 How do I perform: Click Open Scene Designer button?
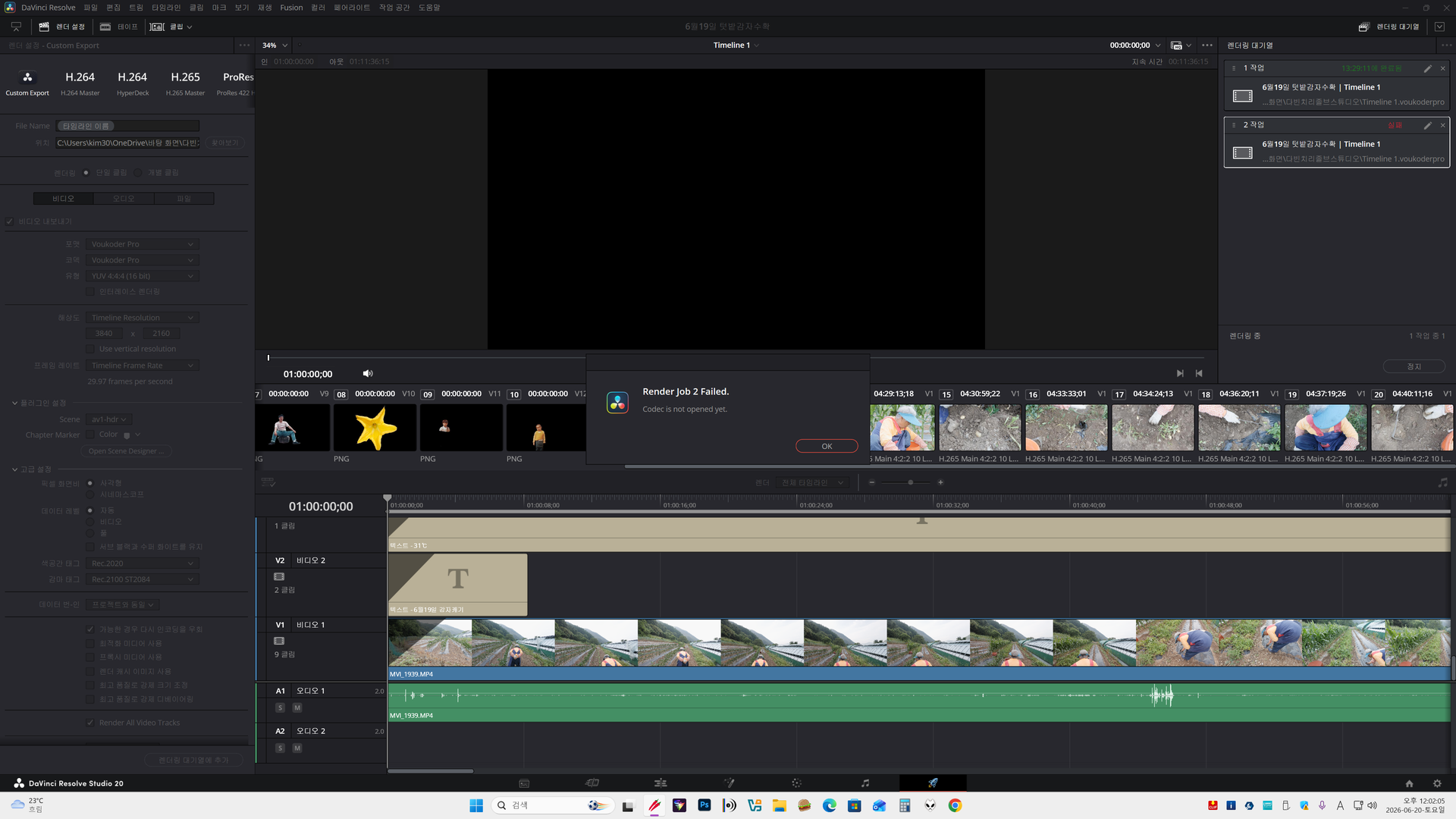[x=126, y=451]
